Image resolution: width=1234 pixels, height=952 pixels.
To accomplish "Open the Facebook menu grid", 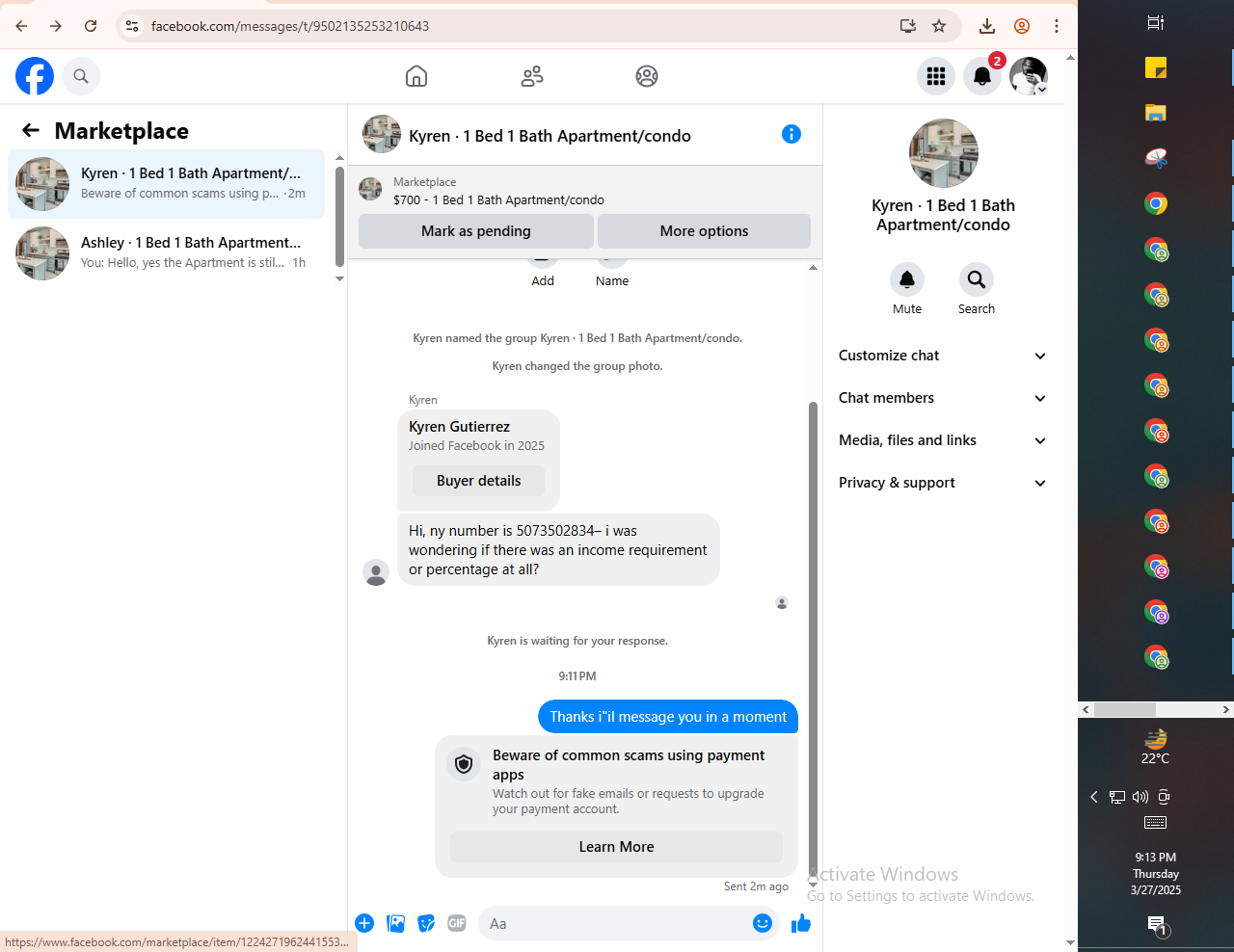I will tap(936, 76).
